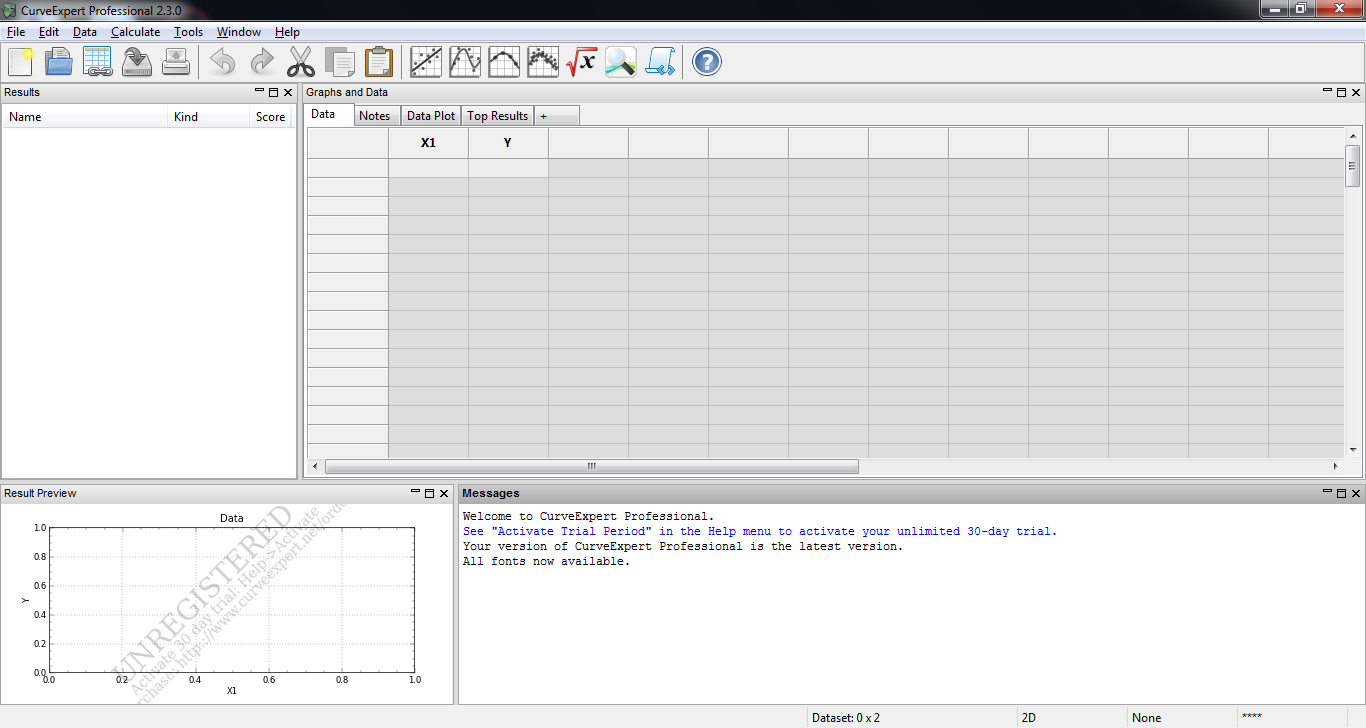Click the data grid vertical scrollbar thumb
Image resolution: width=1366 pixels, height=728 pixels.
[x=1353, y=165]
